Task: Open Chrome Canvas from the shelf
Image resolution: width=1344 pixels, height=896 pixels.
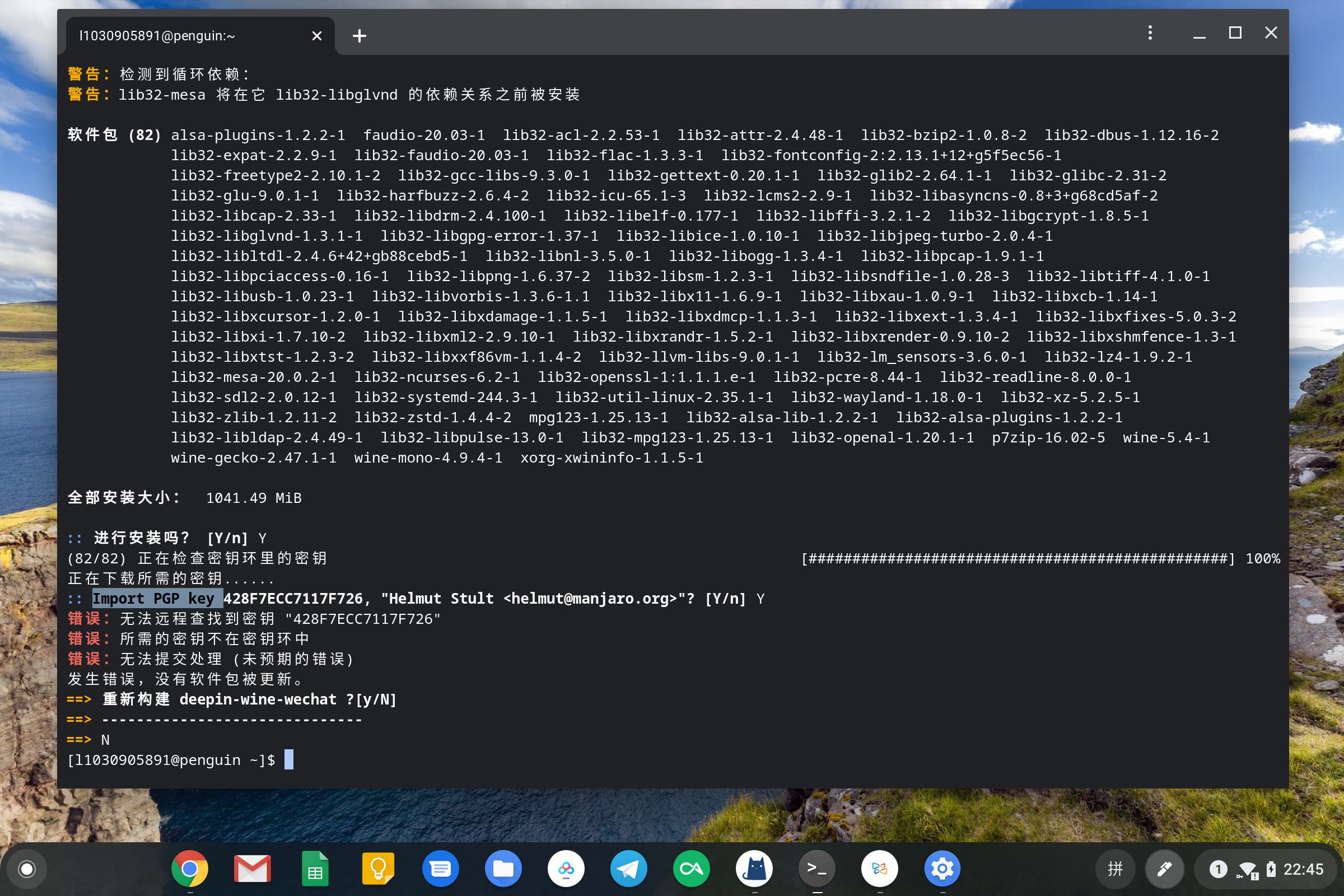Action: click(692, 869)
